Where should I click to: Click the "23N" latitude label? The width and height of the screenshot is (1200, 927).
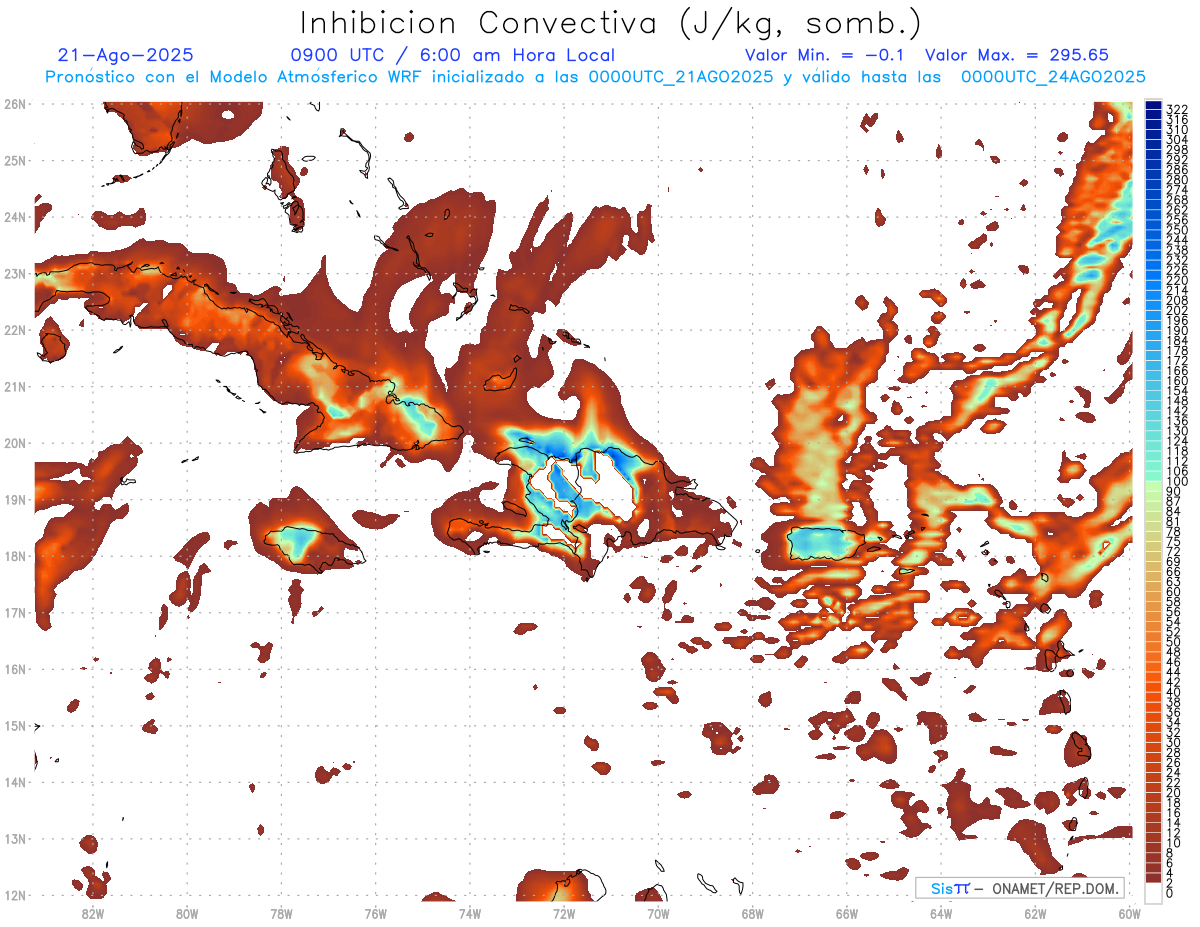[14, 273]
